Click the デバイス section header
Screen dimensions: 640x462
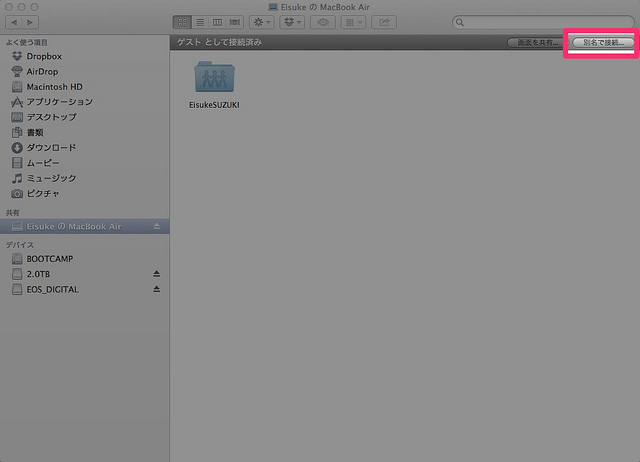pyautogui.click(x=20, y=245)
